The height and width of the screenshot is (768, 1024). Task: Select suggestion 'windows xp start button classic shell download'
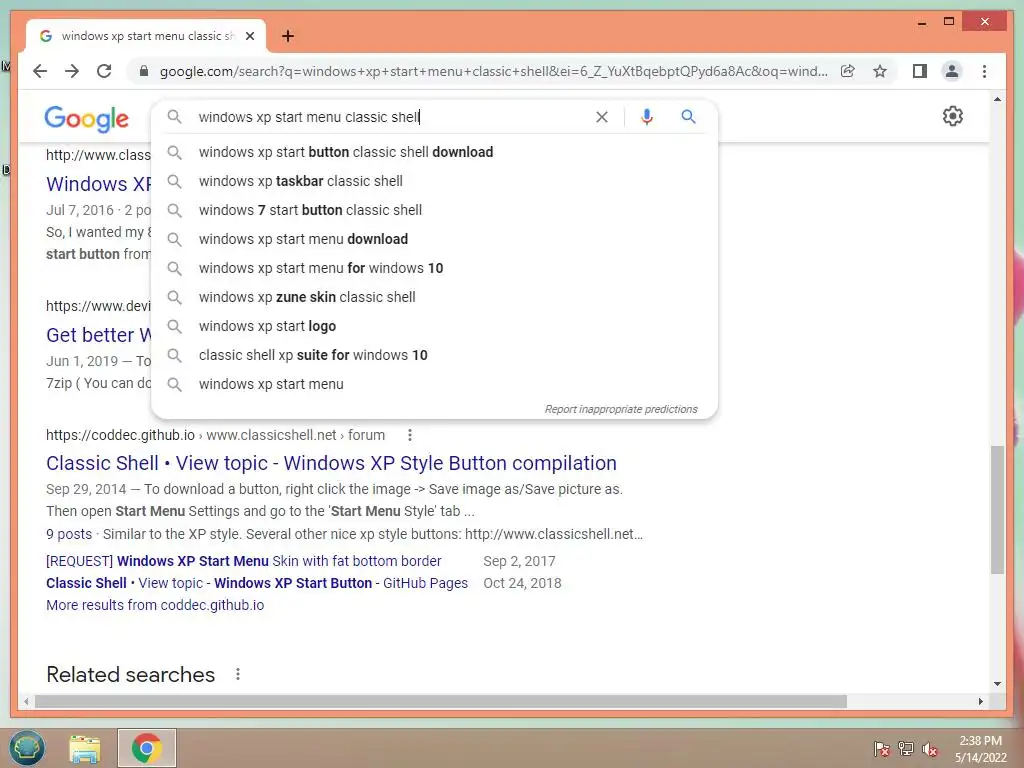click(434, 152)
